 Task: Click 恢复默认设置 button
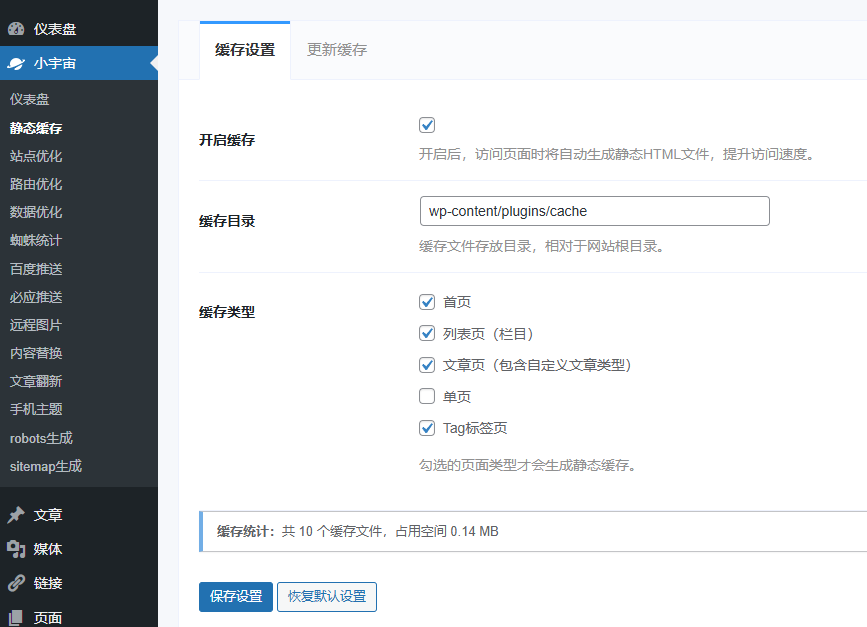[327, 596]
